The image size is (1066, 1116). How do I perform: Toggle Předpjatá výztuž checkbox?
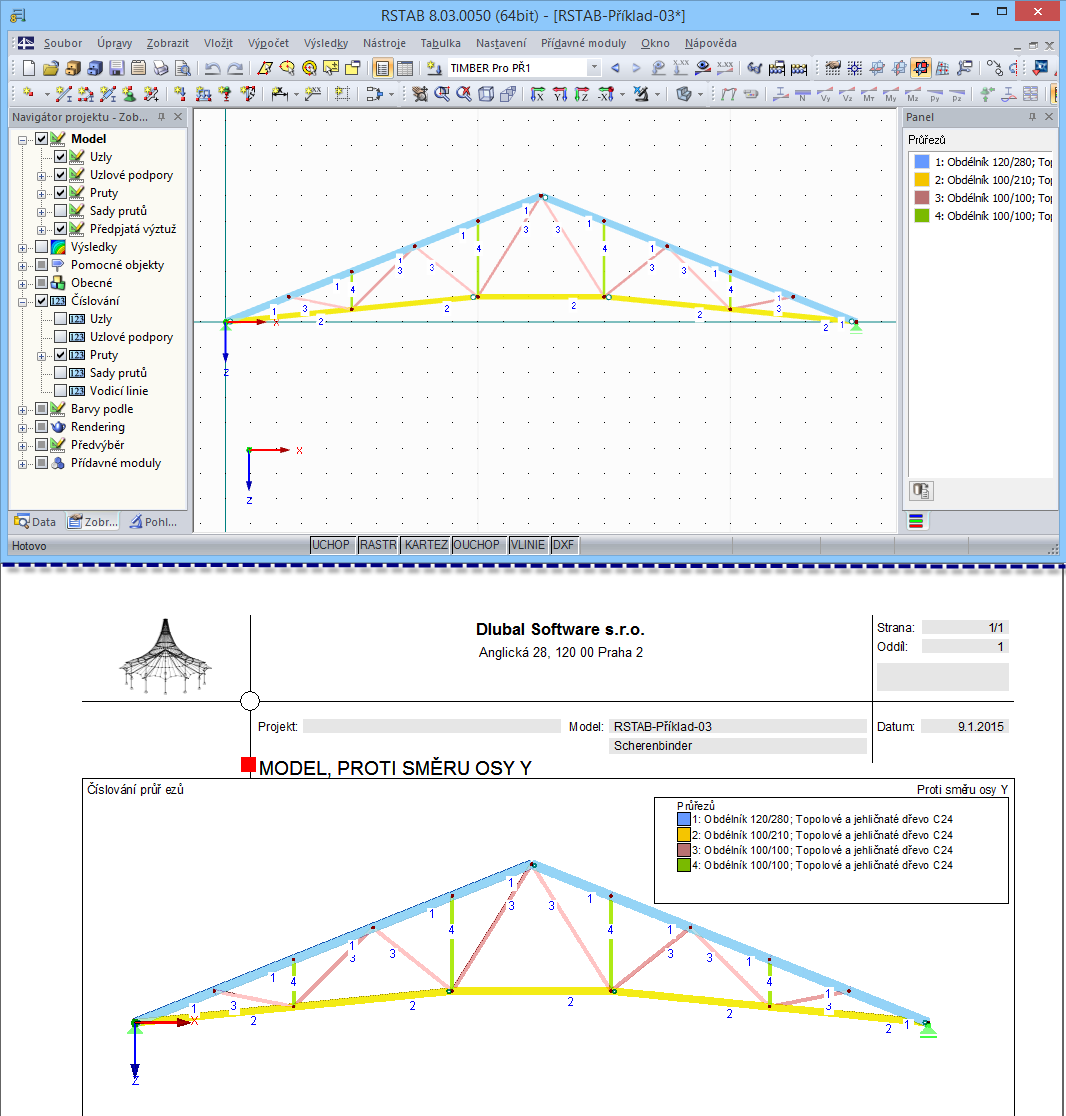click(61, 229)
